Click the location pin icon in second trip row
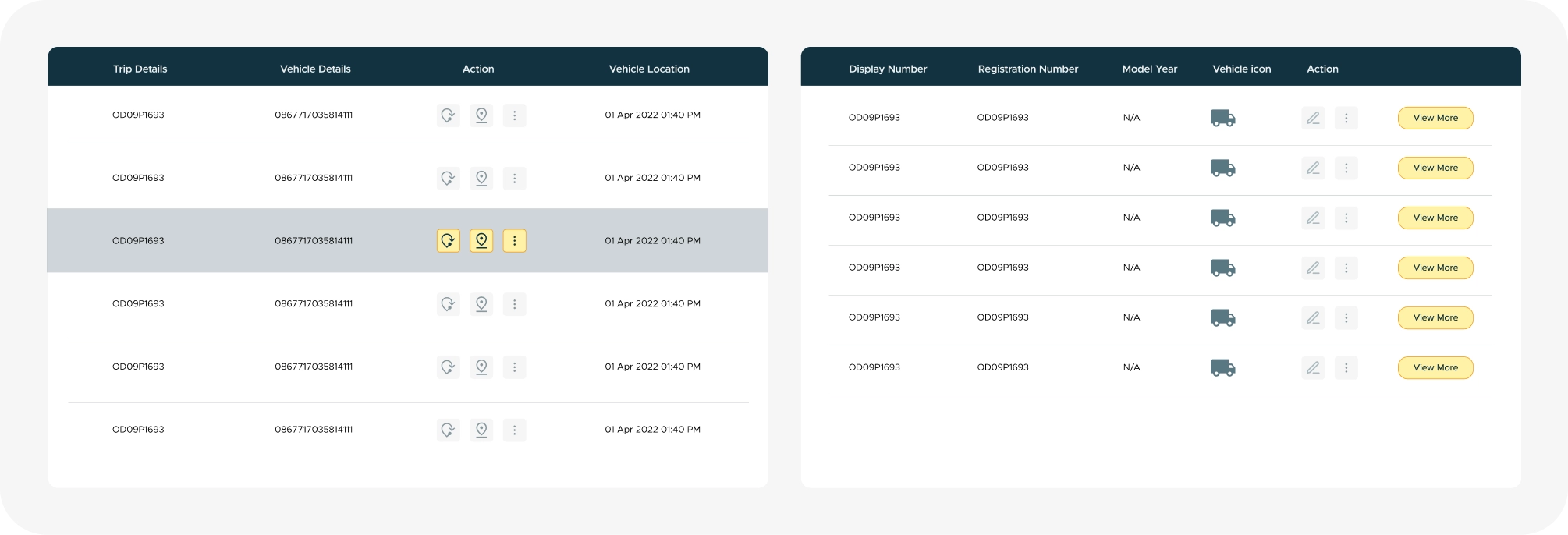 point(481,179)
